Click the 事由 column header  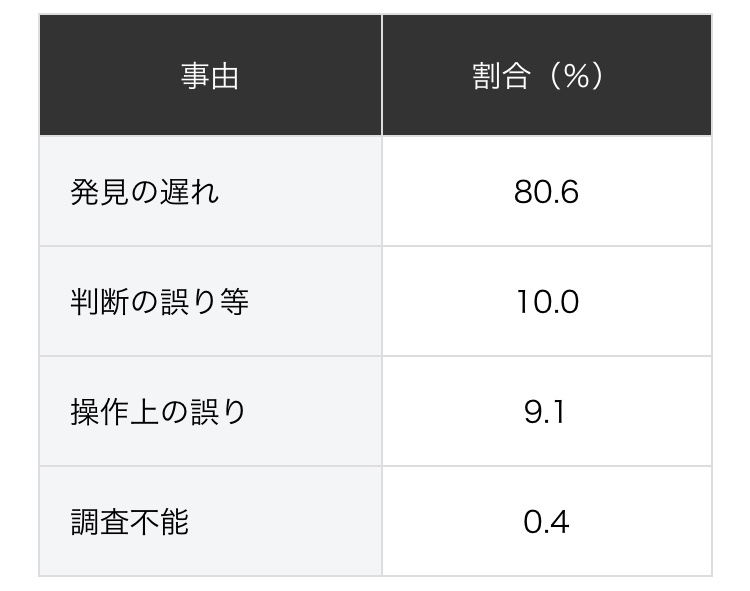(210, 75)
